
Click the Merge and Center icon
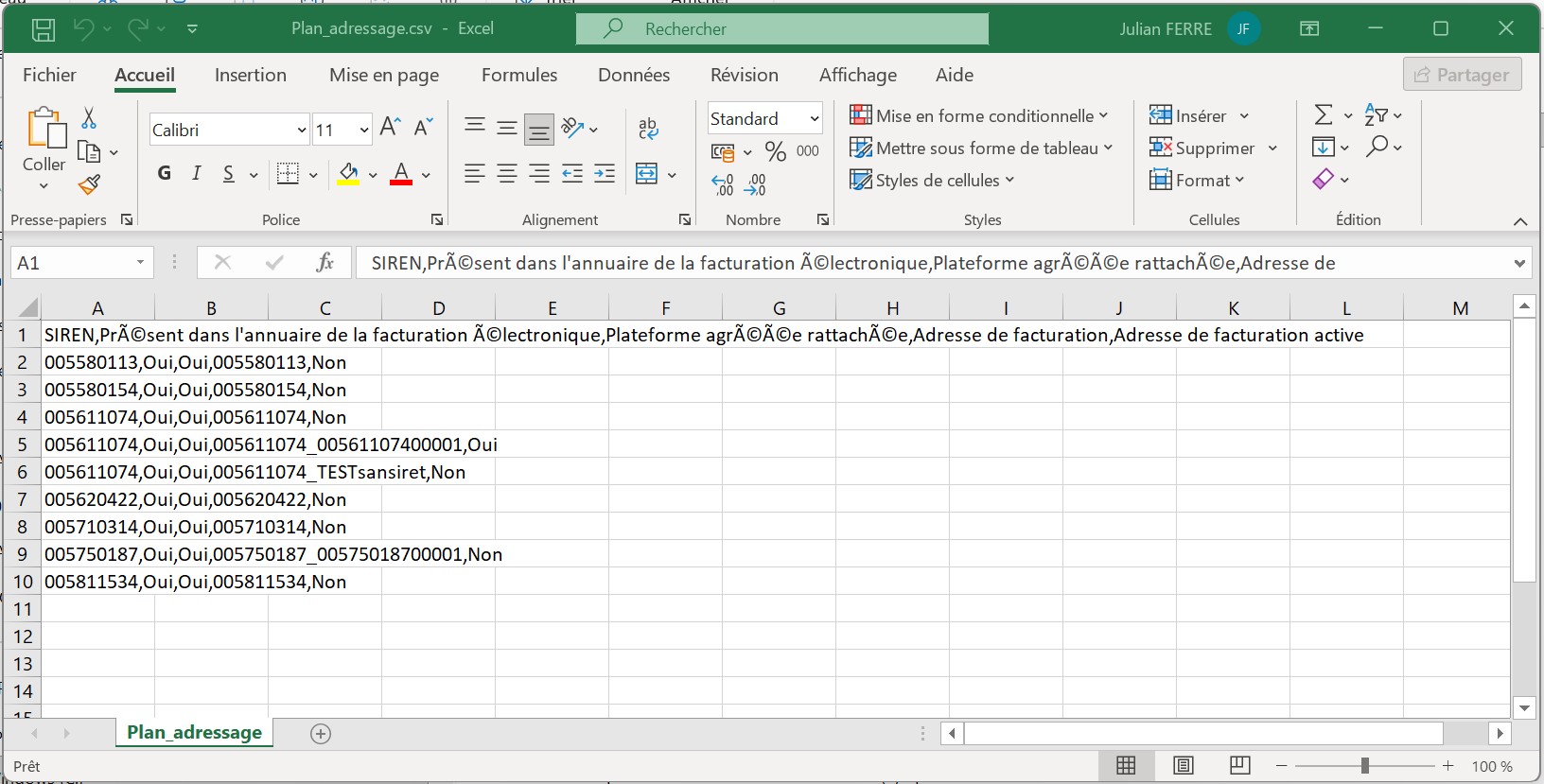pos(647,174)
